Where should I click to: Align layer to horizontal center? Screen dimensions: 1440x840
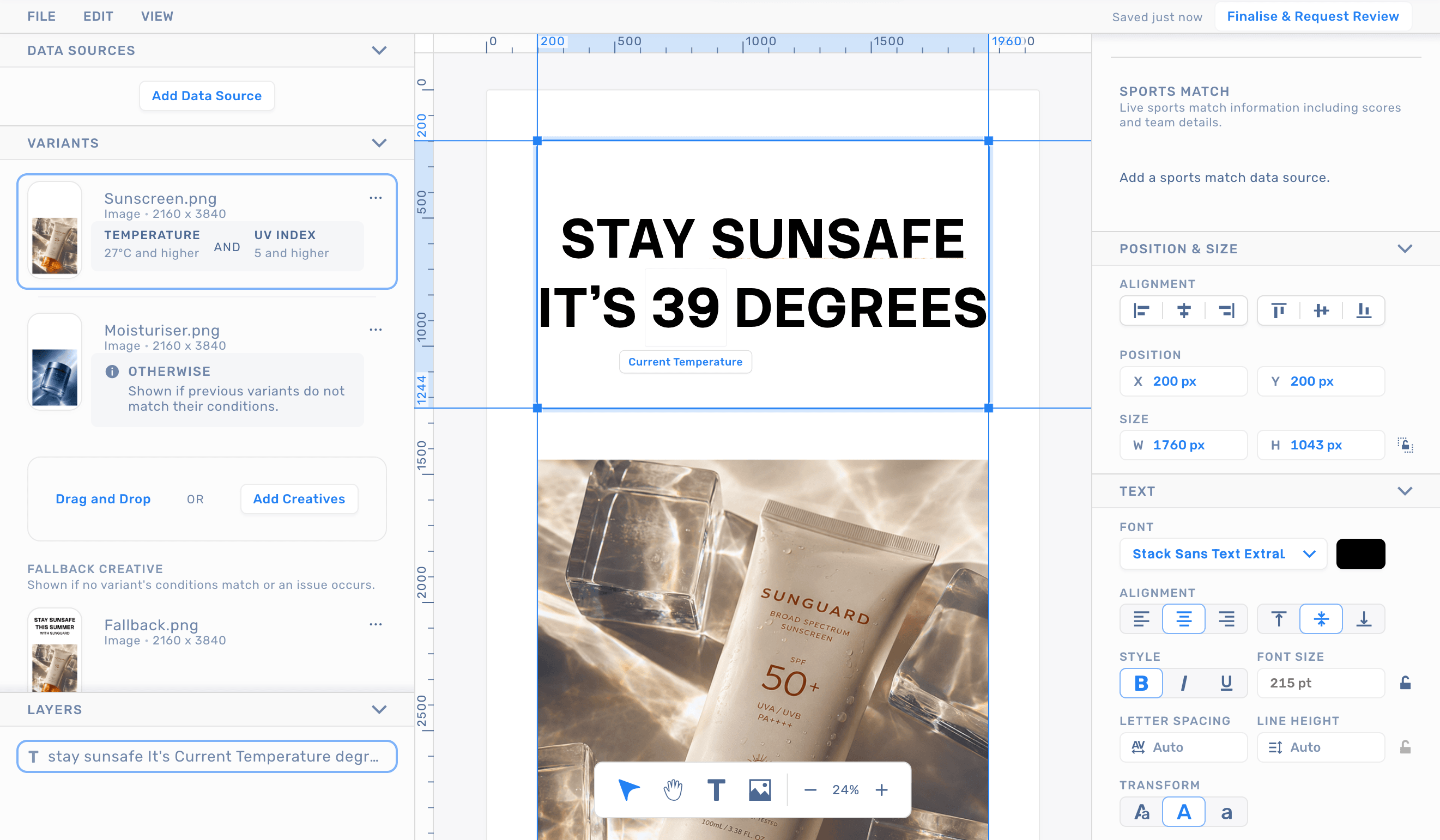point(1184,311)
